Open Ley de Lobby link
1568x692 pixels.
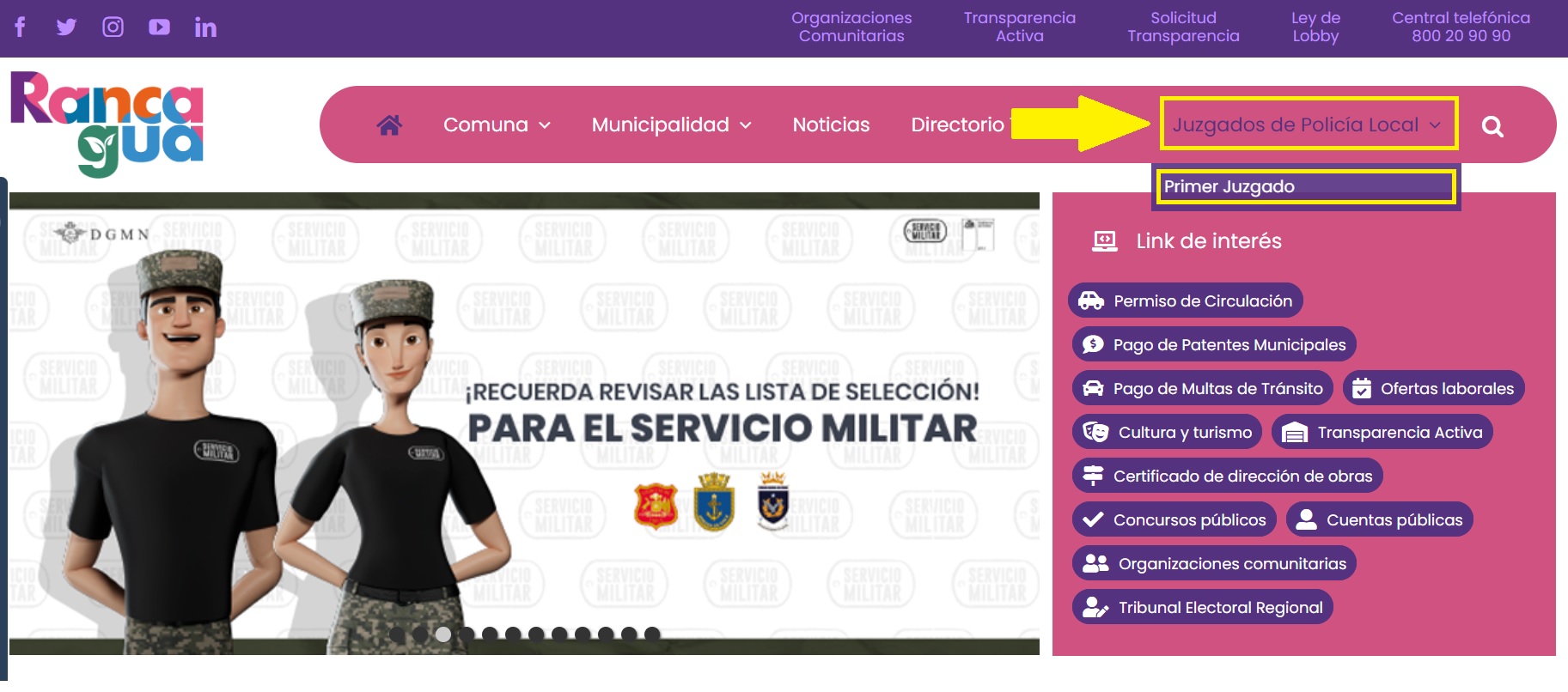point(1315,27)
